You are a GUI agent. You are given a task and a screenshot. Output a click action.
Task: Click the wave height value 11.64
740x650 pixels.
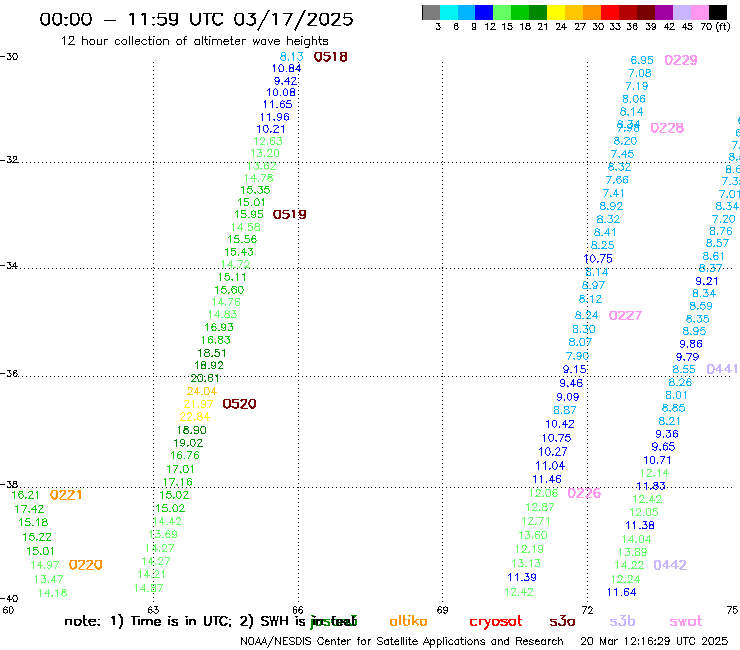click(622, 592)
